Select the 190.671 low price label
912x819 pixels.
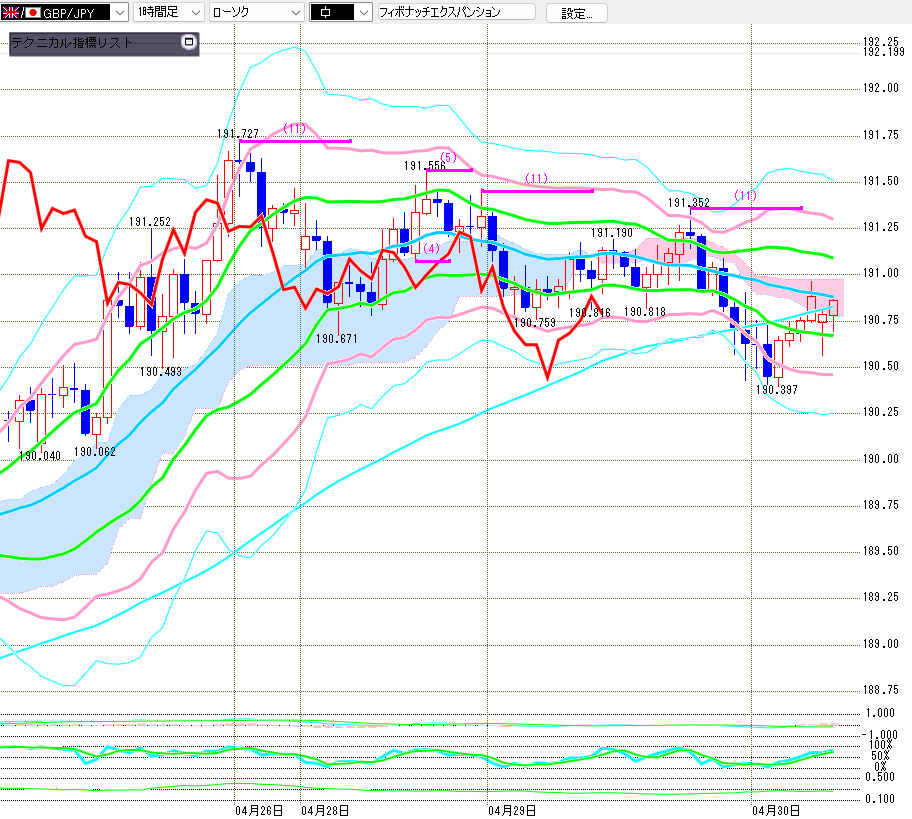pos(336,339)
